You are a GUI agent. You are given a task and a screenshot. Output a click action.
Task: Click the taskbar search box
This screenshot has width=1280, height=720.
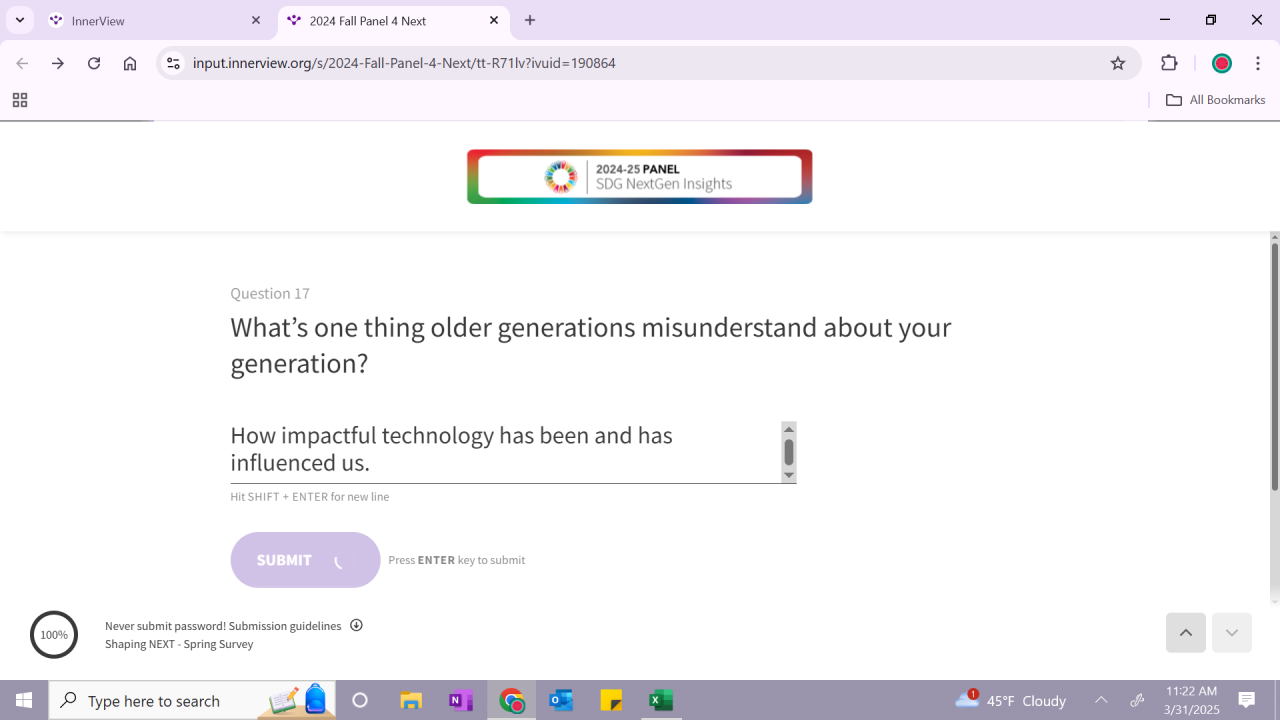pyautogui.click(x=192, y=700)
